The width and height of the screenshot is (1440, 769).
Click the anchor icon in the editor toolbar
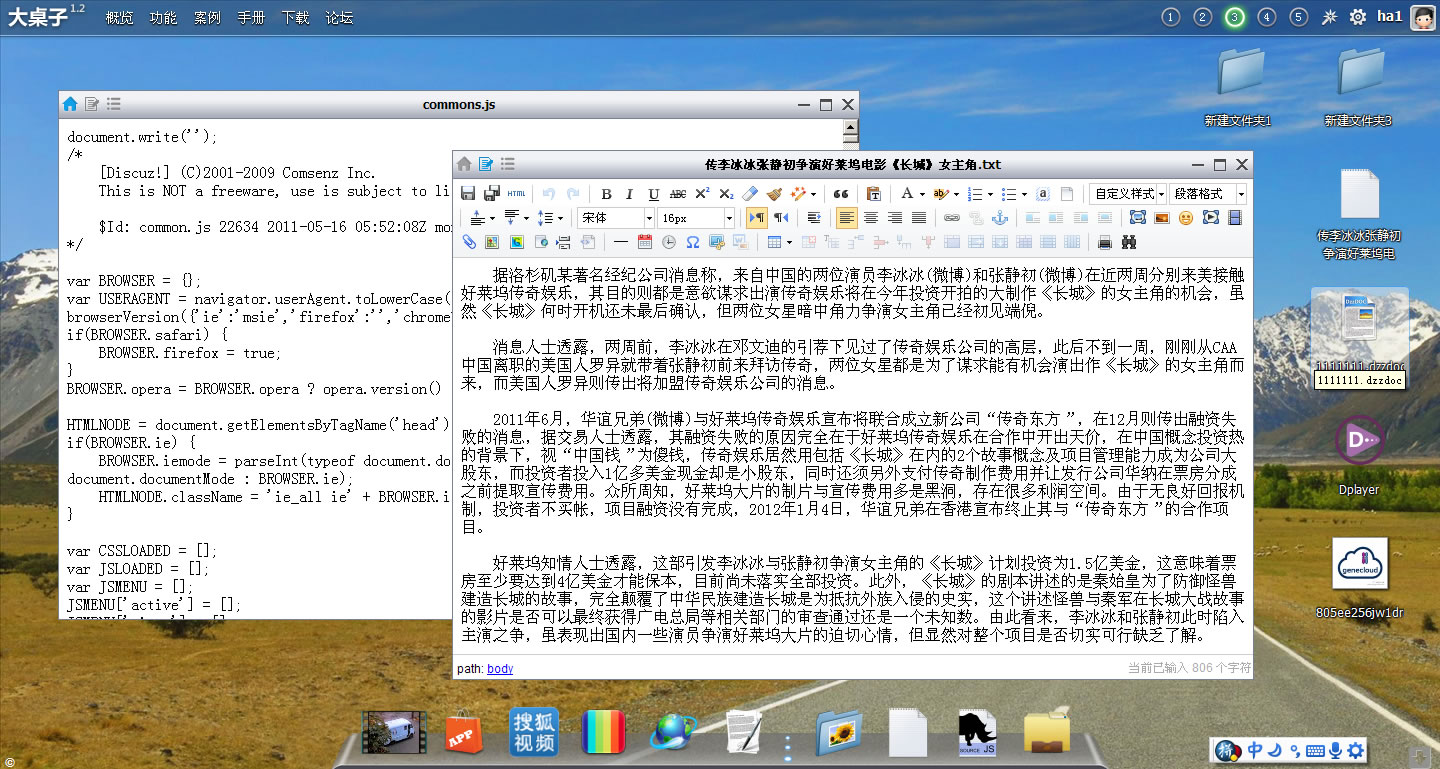pos(999,218)
